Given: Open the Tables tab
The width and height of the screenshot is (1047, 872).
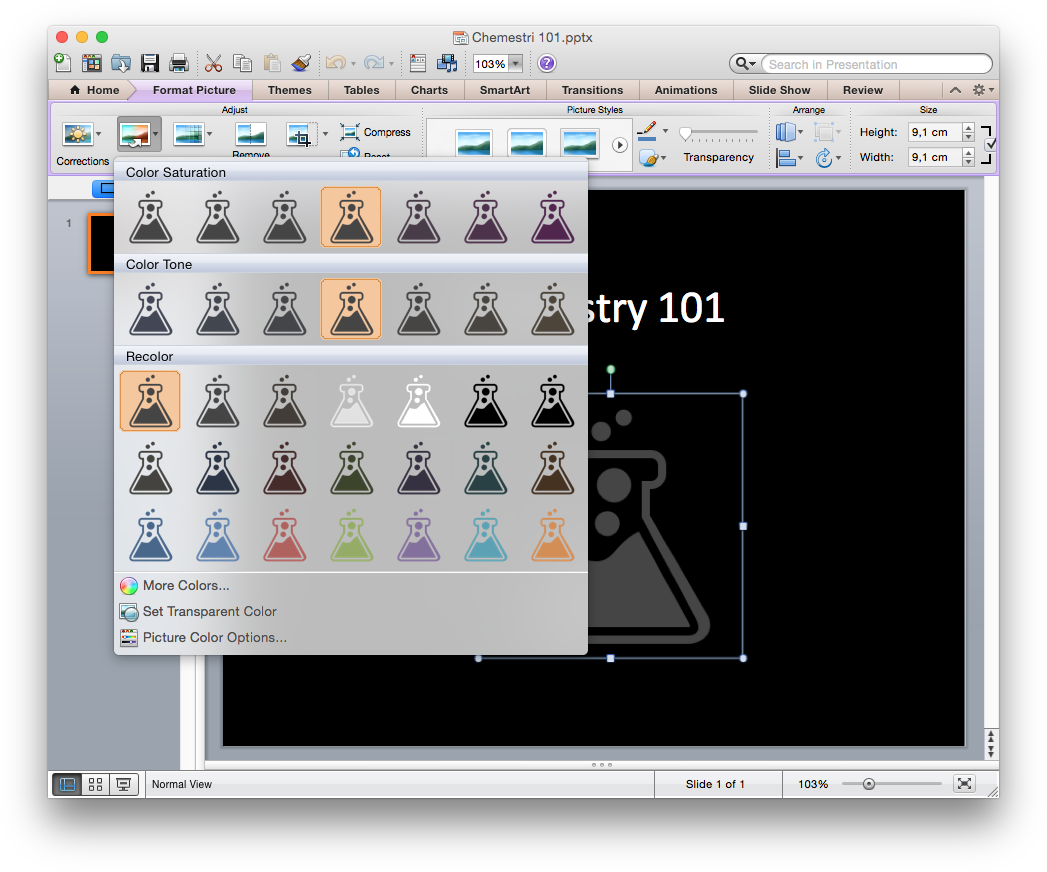Looking at the screenshot, I should [x=361, y=90].
